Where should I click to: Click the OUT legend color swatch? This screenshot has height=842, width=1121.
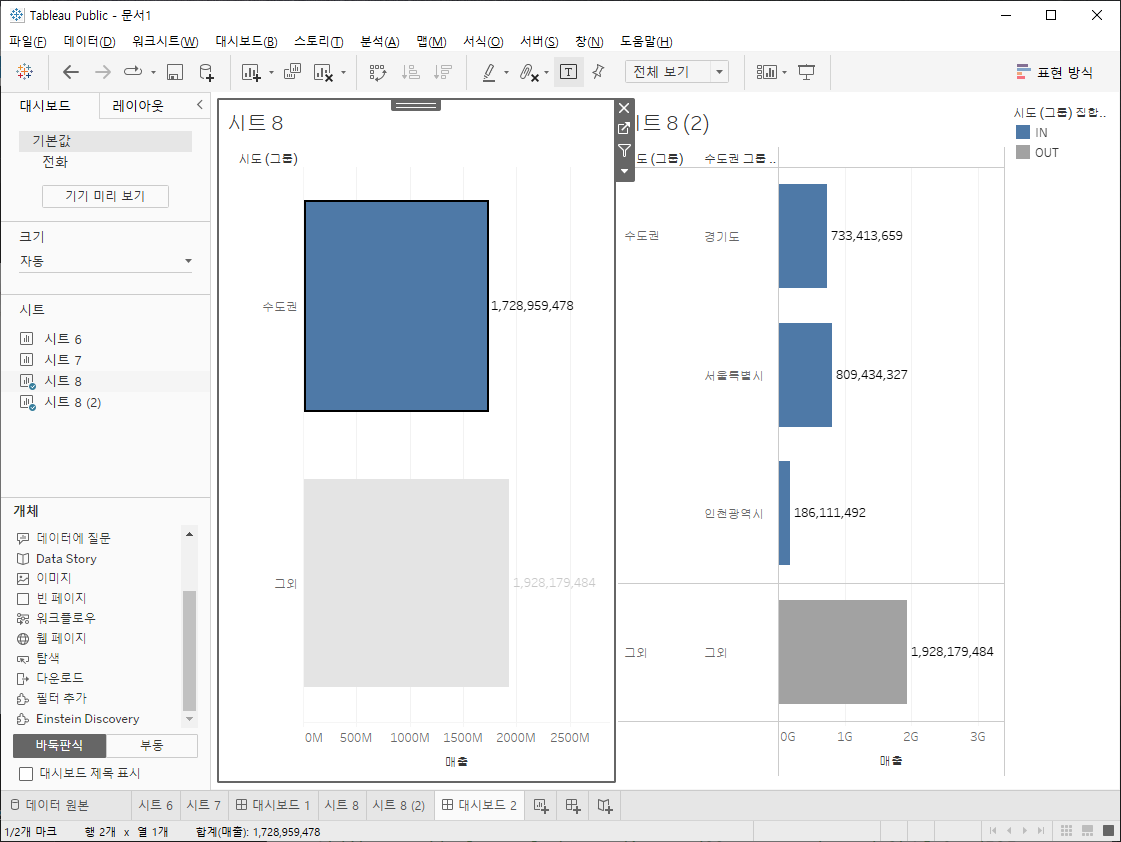pos(1023,152)
